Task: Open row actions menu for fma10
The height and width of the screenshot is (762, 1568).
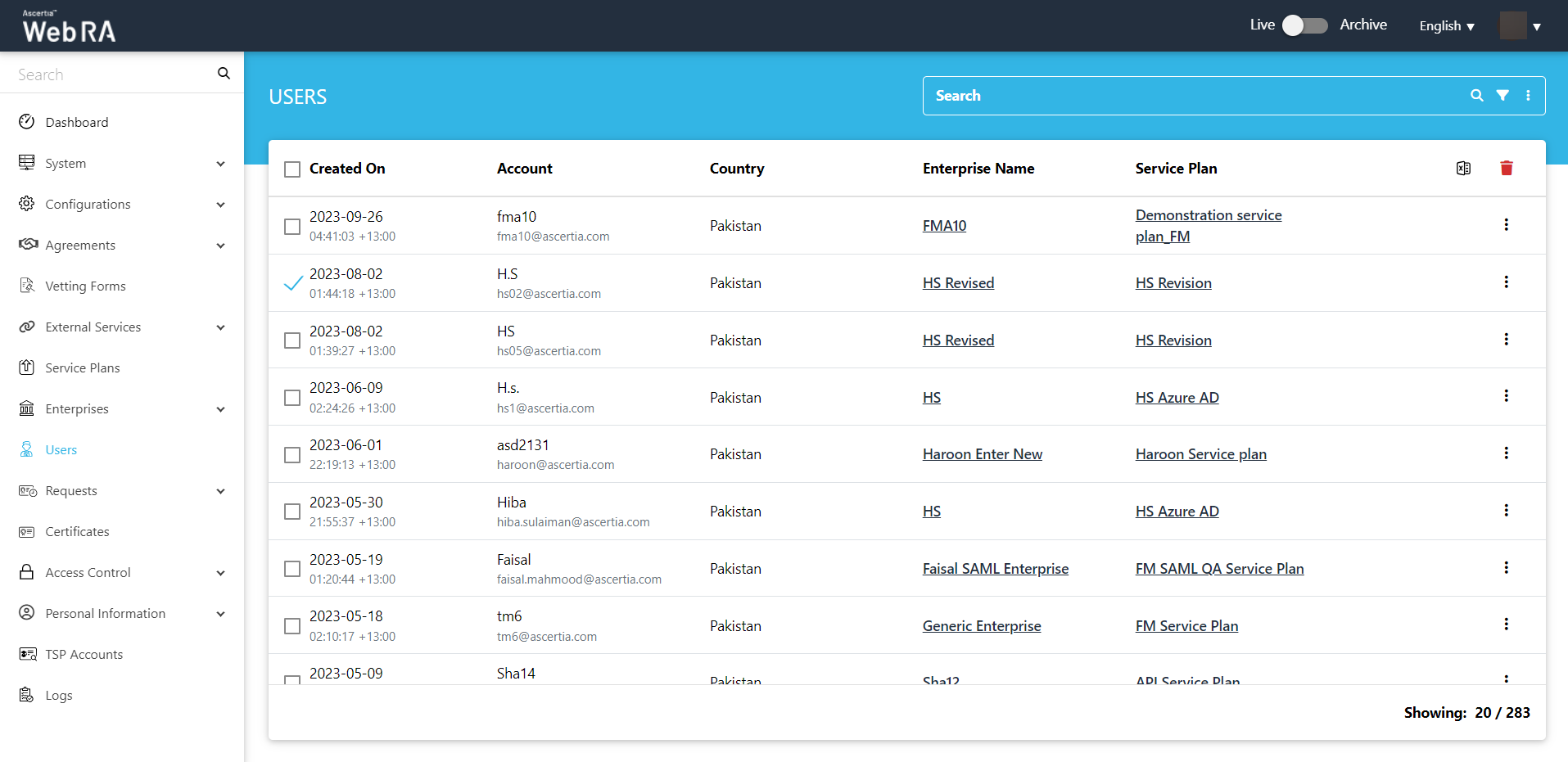Action: [x=1506, y=224]
